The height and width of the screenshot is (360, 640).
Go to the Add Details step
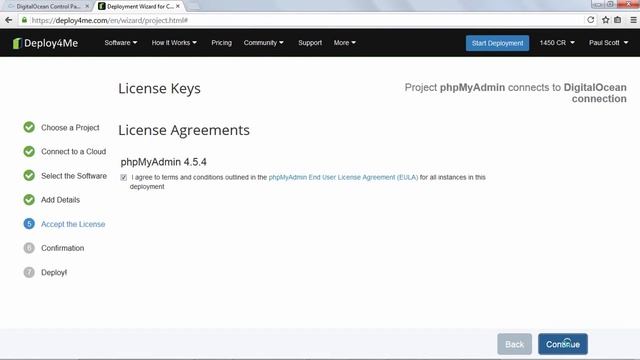coord(60,200)
